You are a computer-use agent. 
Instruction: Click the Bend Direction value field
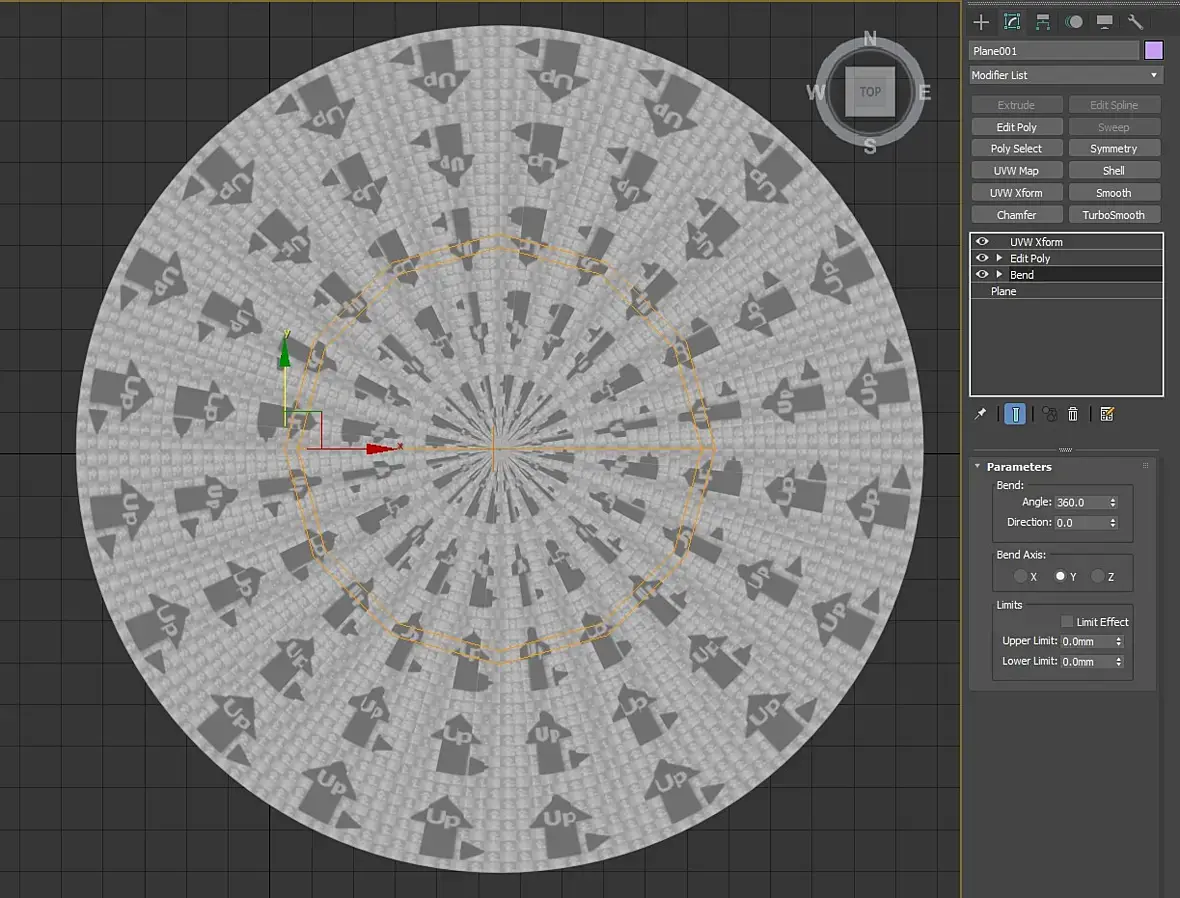(1081, 522)
